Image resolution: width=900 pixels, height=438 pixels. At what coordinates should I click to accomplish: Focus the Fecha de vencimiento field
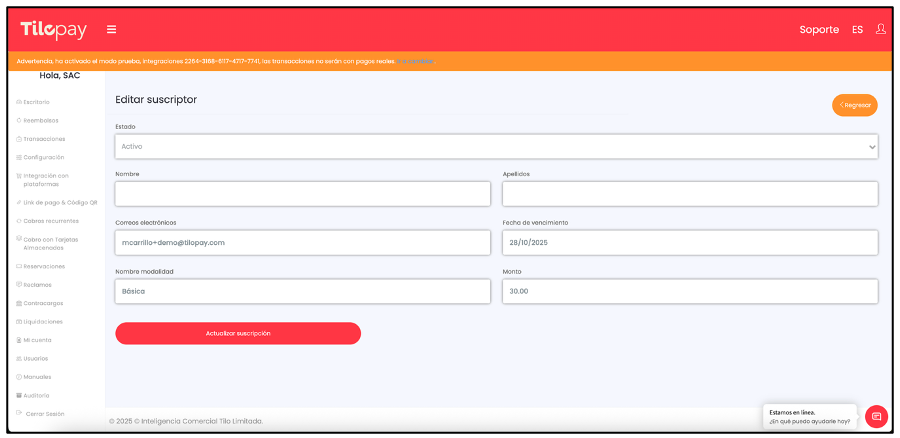689,243
